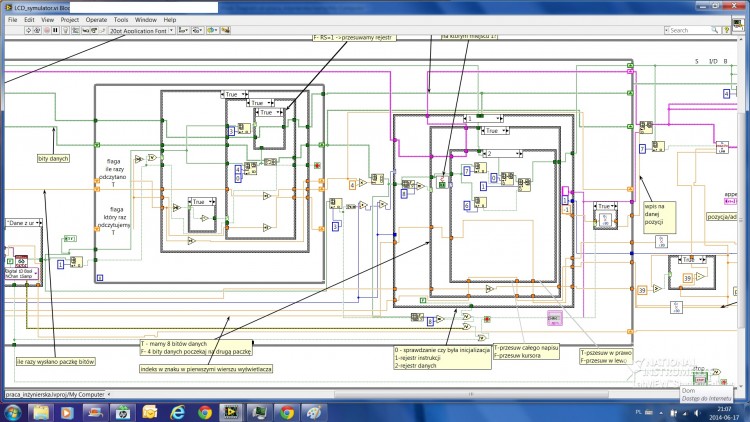Screen dimensions: 750x422
Task: Open the Distribute Objects dropdown
Action: coord(197,30)
